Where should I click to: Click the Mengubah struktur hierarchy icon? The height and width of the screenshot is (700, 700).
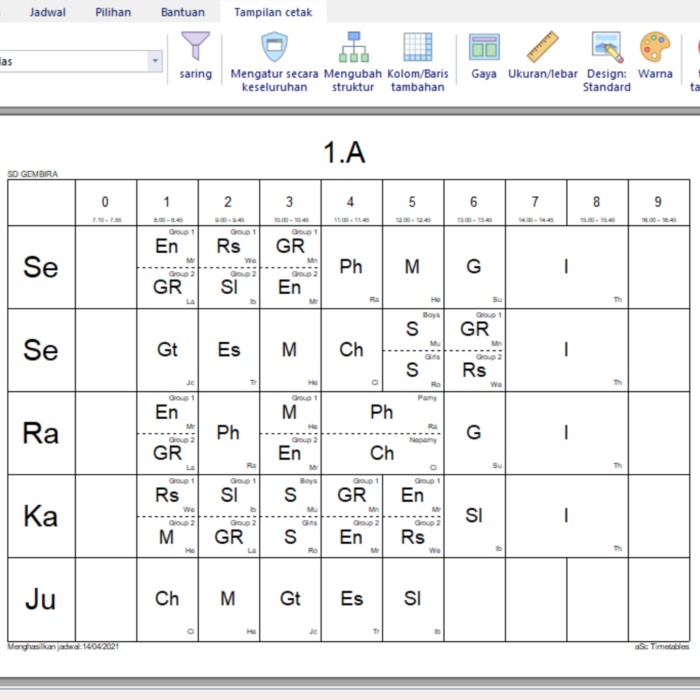(353, 47)
